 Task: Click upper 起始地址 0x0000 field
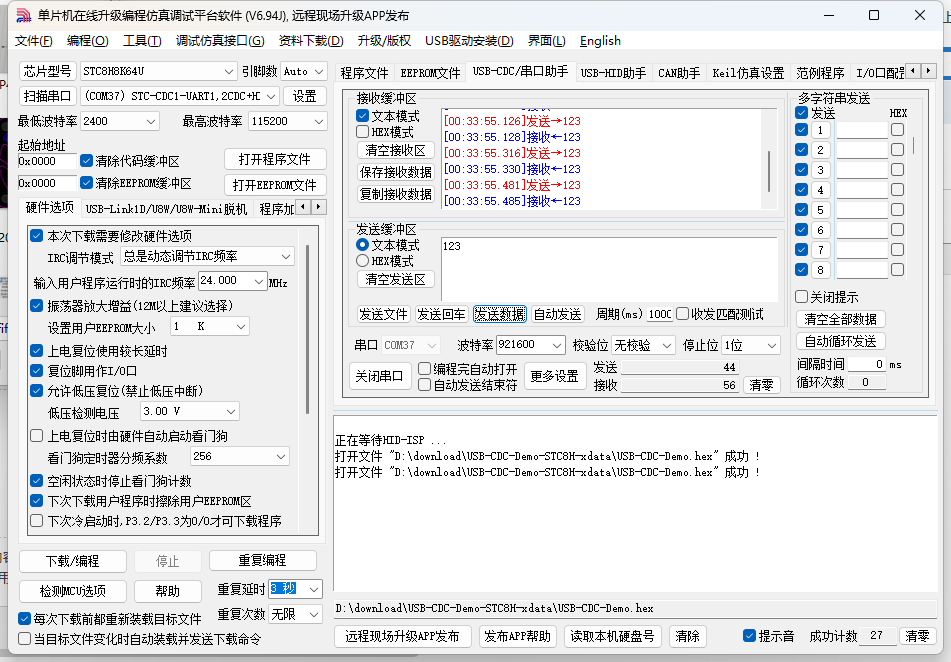tap(47, 161)
